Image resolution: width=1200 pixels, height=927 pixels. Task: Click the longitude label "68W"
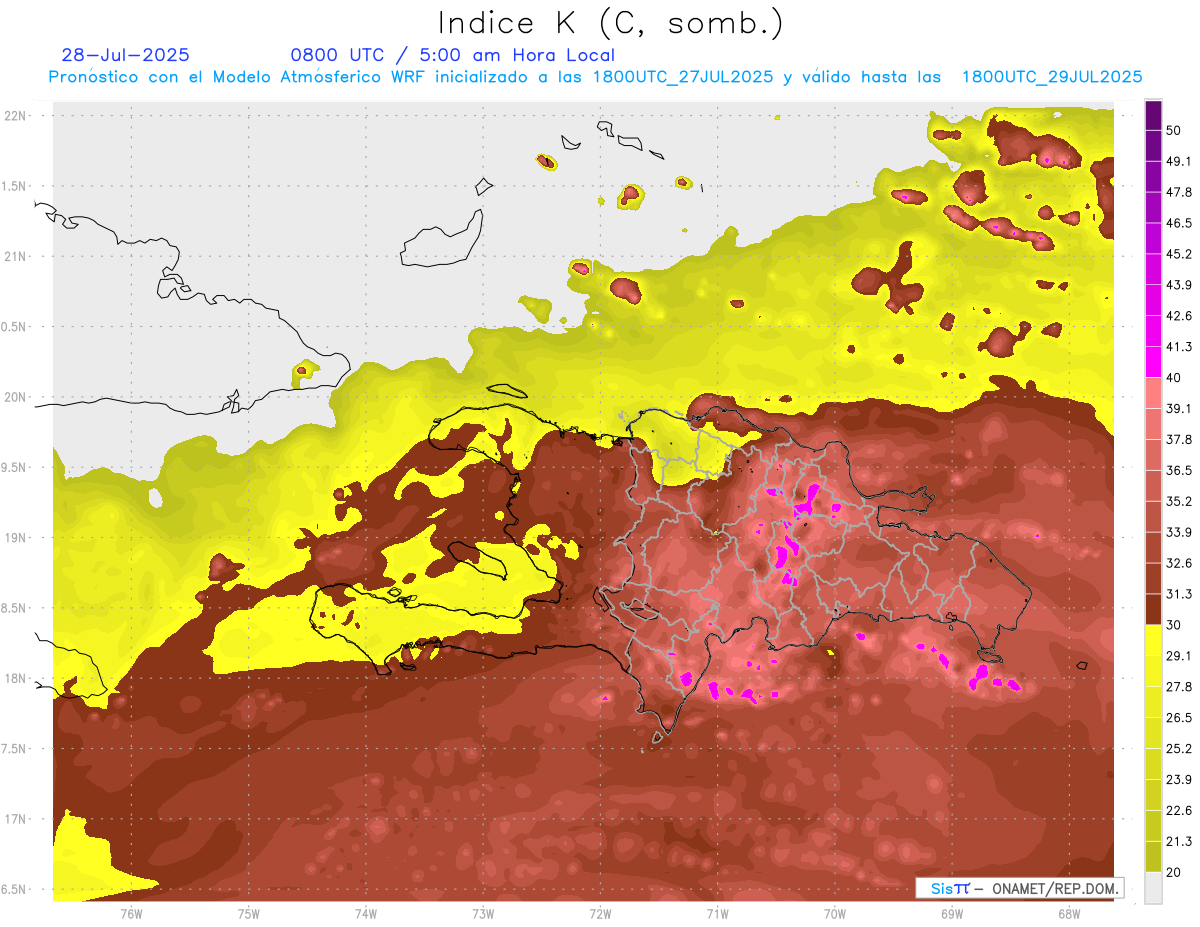[1068, 914]
